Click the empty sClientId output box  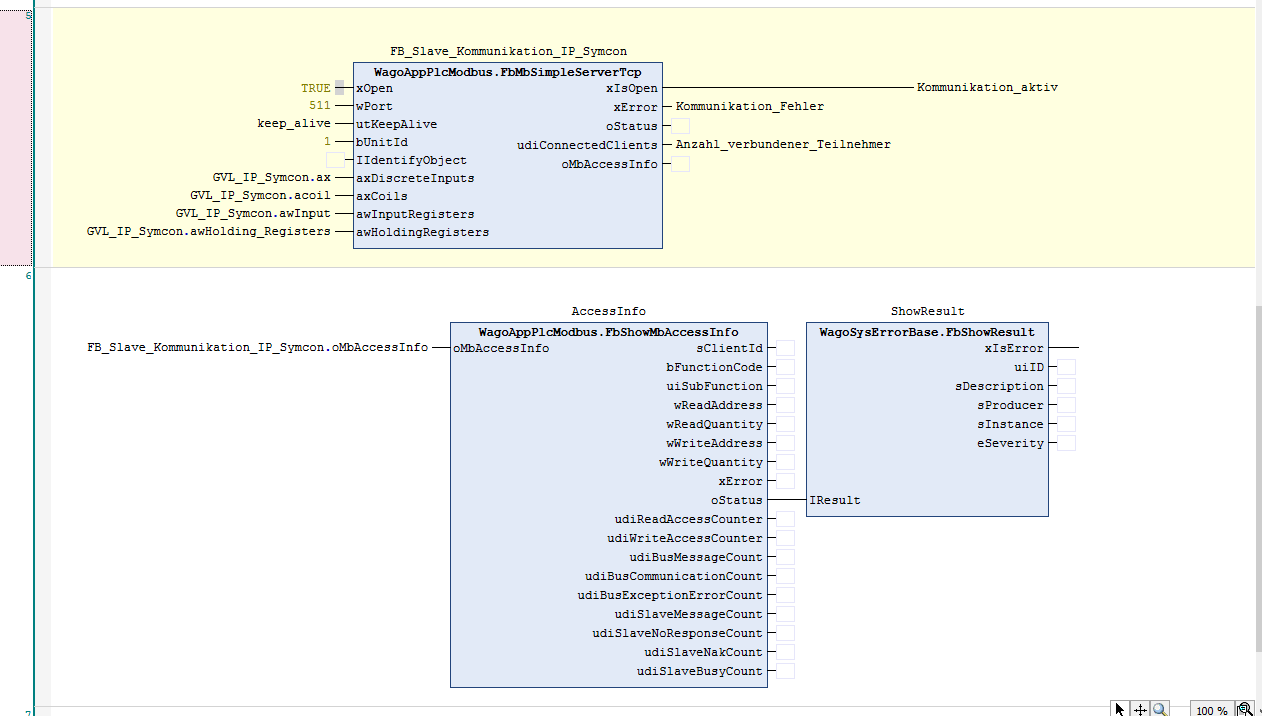tap(785, 348)
